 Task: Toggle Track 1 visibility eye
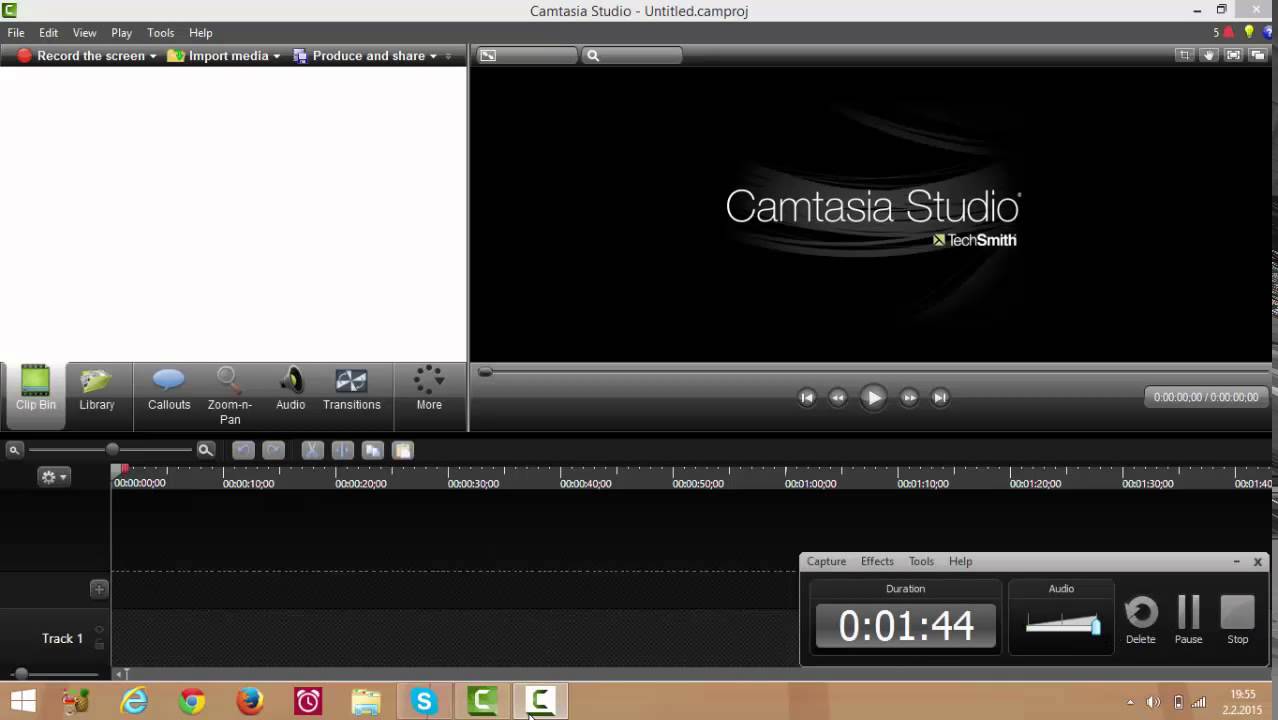click(99, 630)
